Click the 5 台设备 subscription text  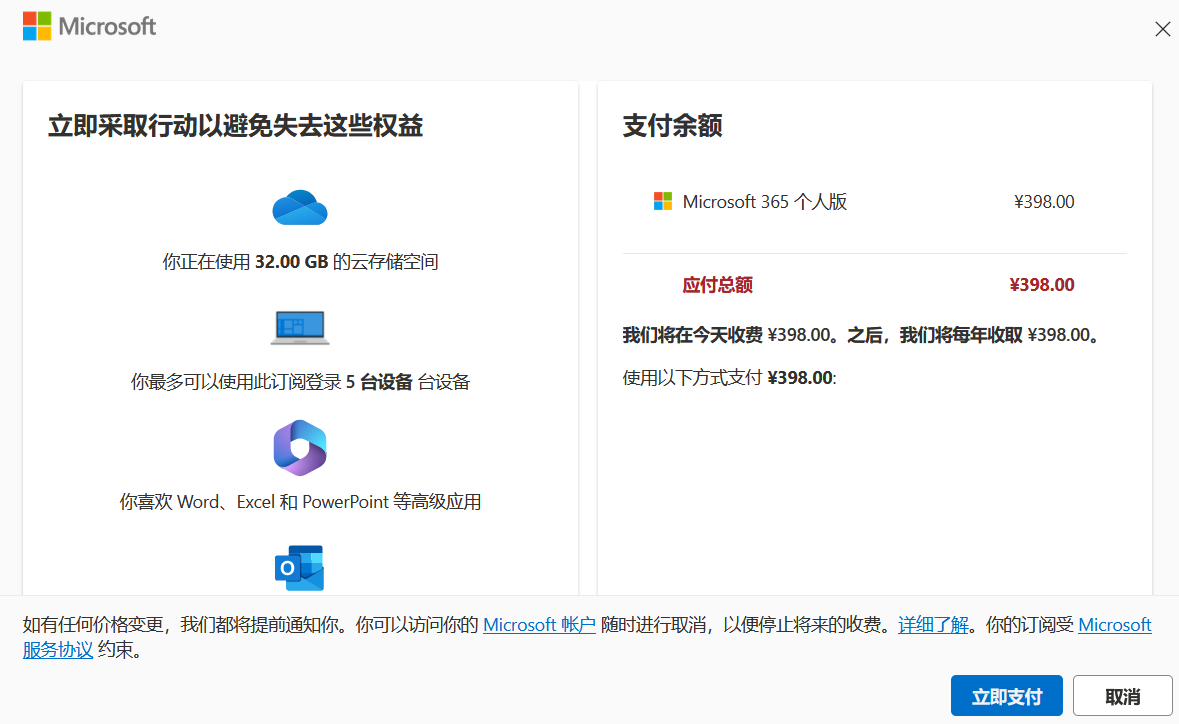300,382
